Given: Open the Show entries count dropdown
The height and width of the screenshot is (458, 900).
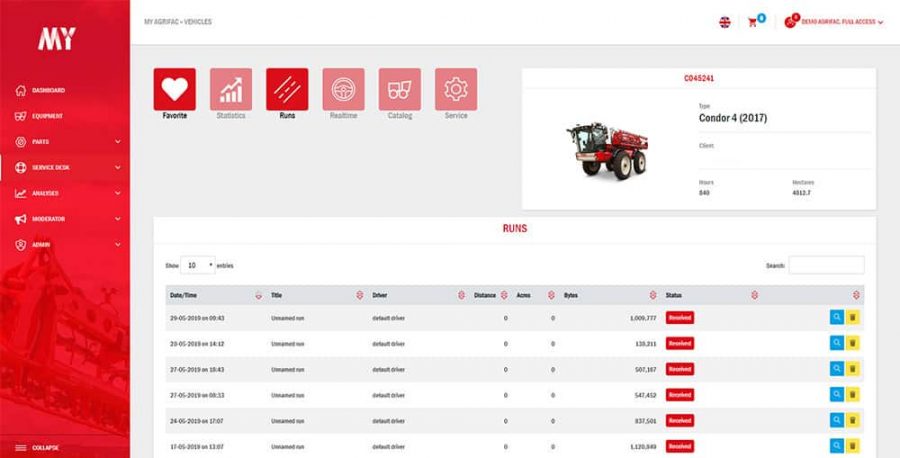Looking at the screenshot, I should 198,265.
